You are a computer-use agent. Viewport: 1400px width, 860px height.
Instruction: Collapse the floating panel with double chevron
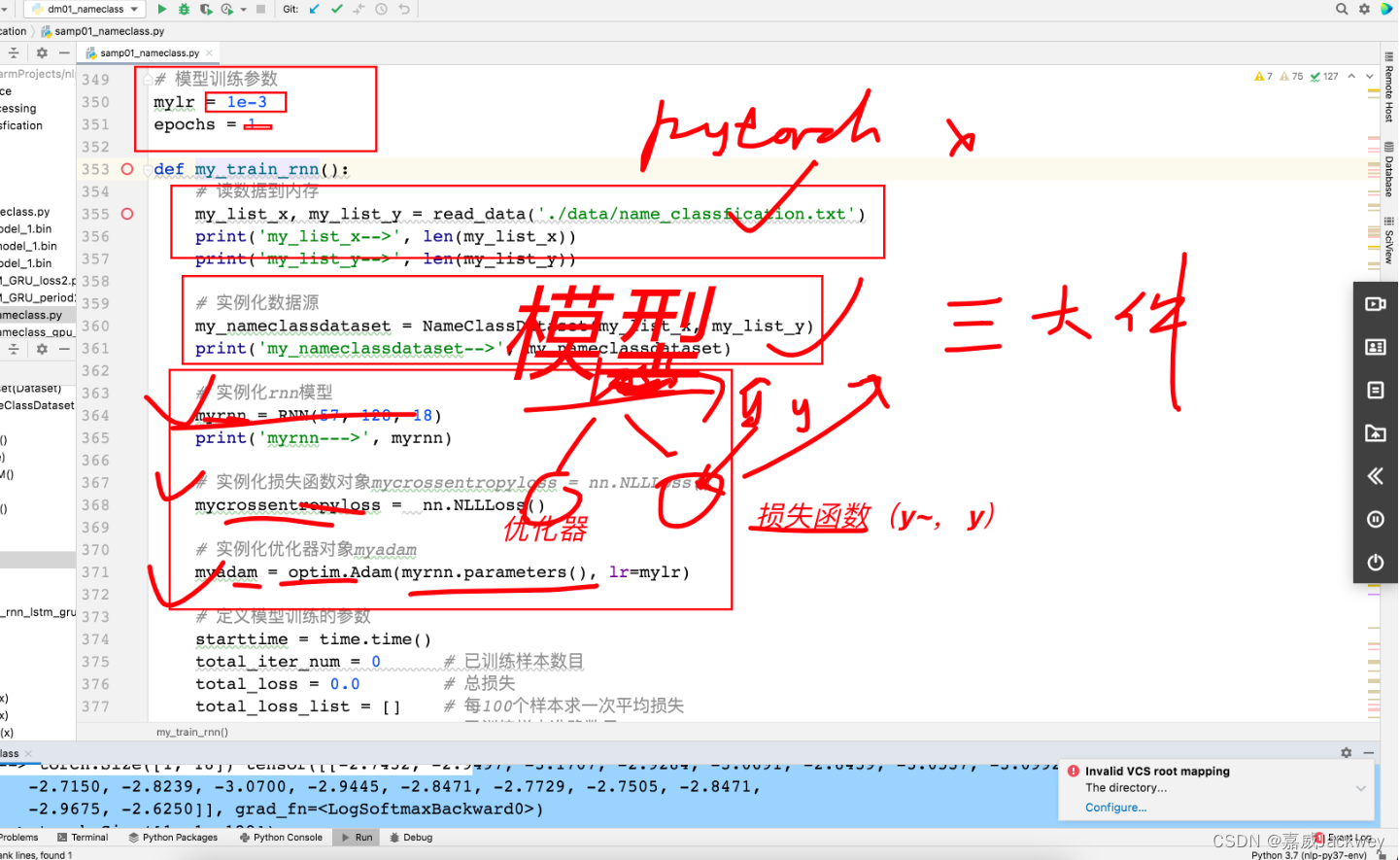pos(1376,475)
